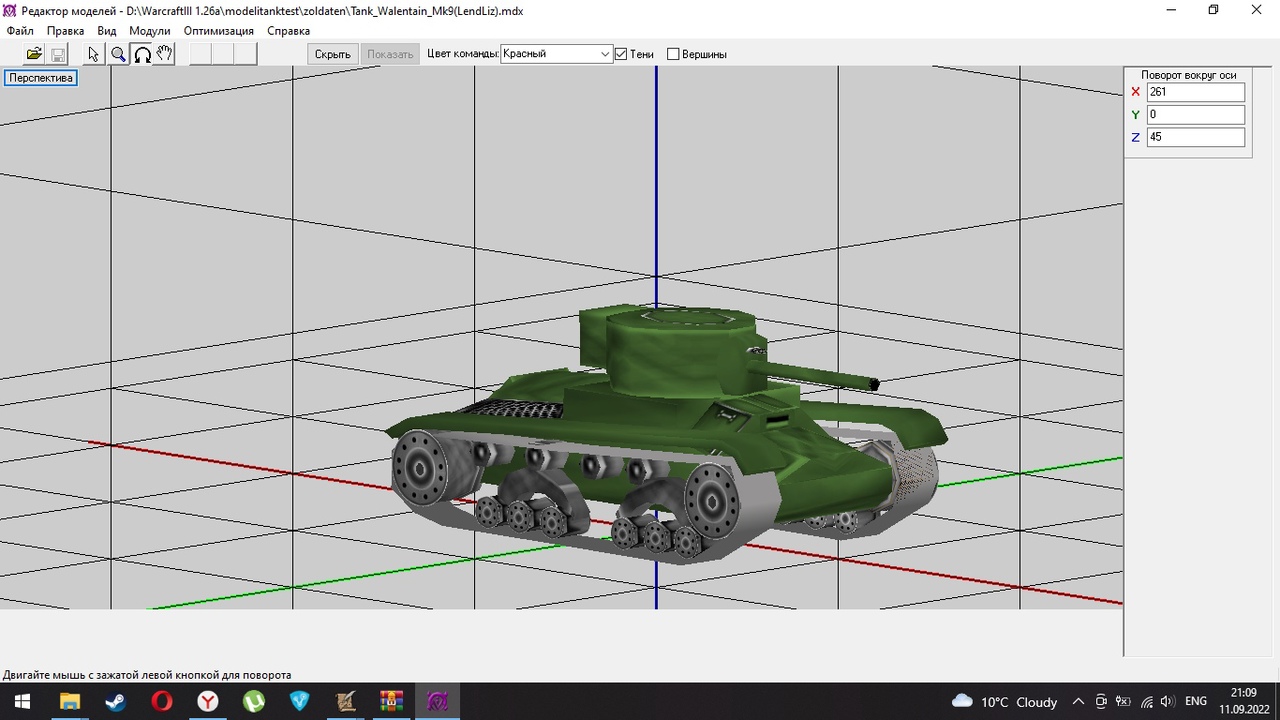Image resolution: width=1280 pixels, height=720 pixels.
Task: Open the Windows Start menu
Action: click(22, 701)
